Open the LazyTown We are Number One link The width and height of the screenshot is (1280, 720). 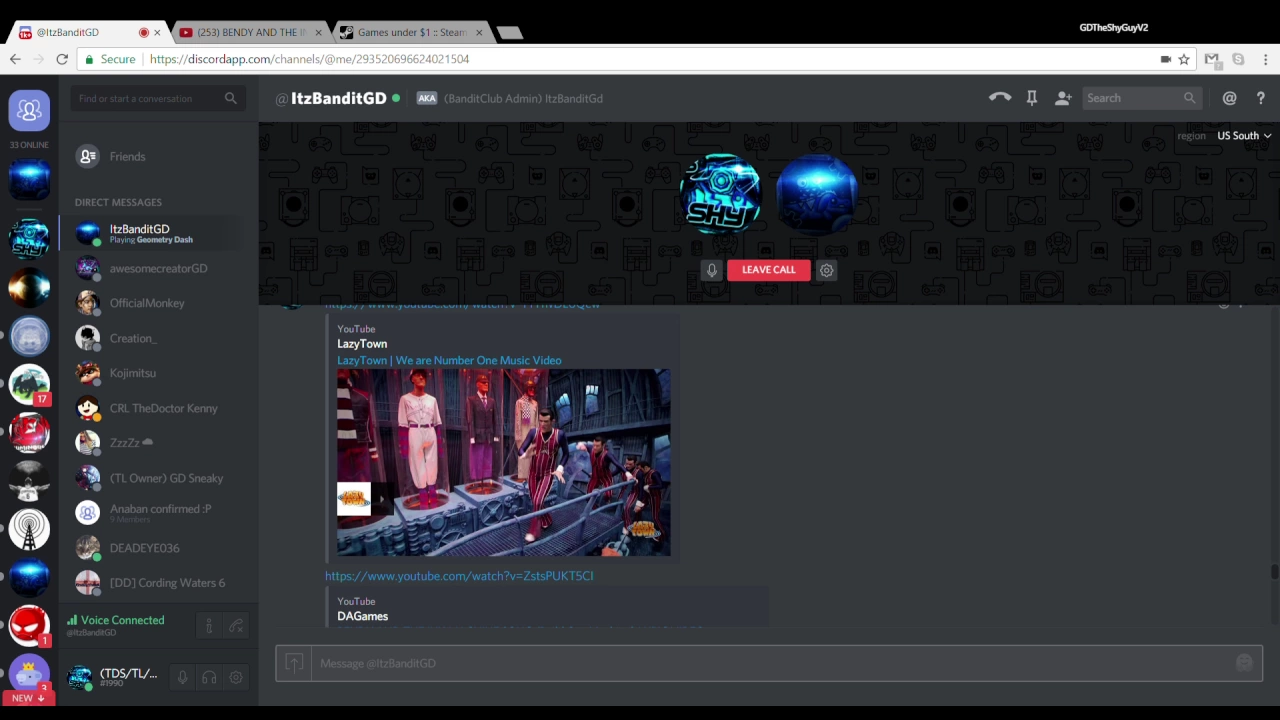(449, 360)
